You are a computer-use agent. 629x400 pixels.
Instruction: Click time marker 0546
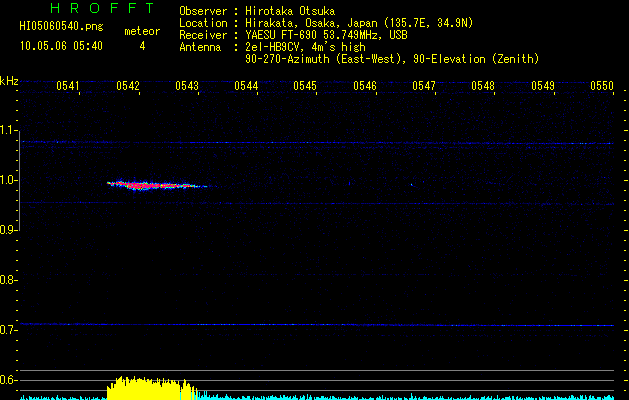click(365, 86)
